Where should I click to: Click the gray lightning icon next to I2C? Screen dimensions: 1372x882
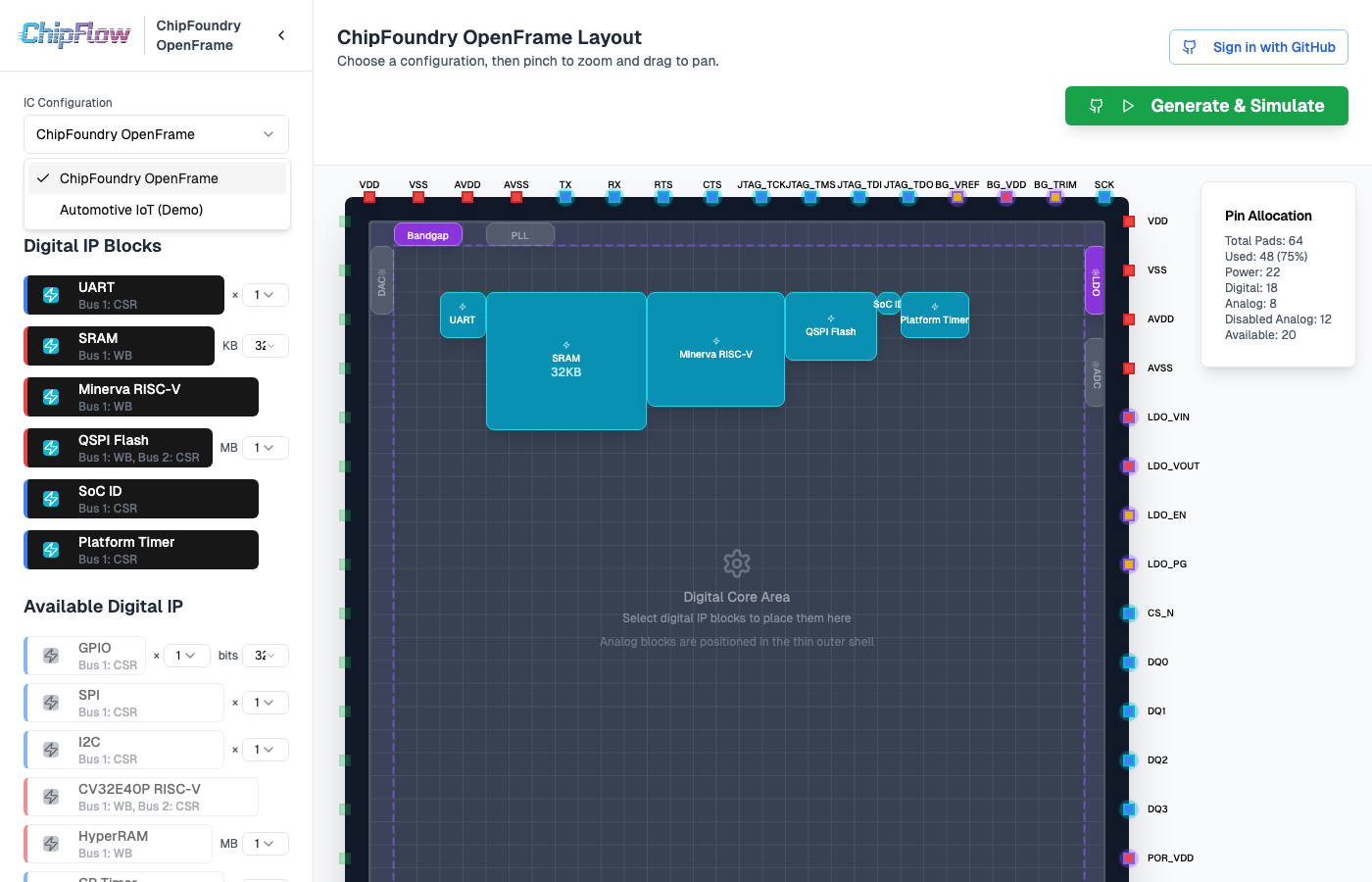tap(51, 750)
